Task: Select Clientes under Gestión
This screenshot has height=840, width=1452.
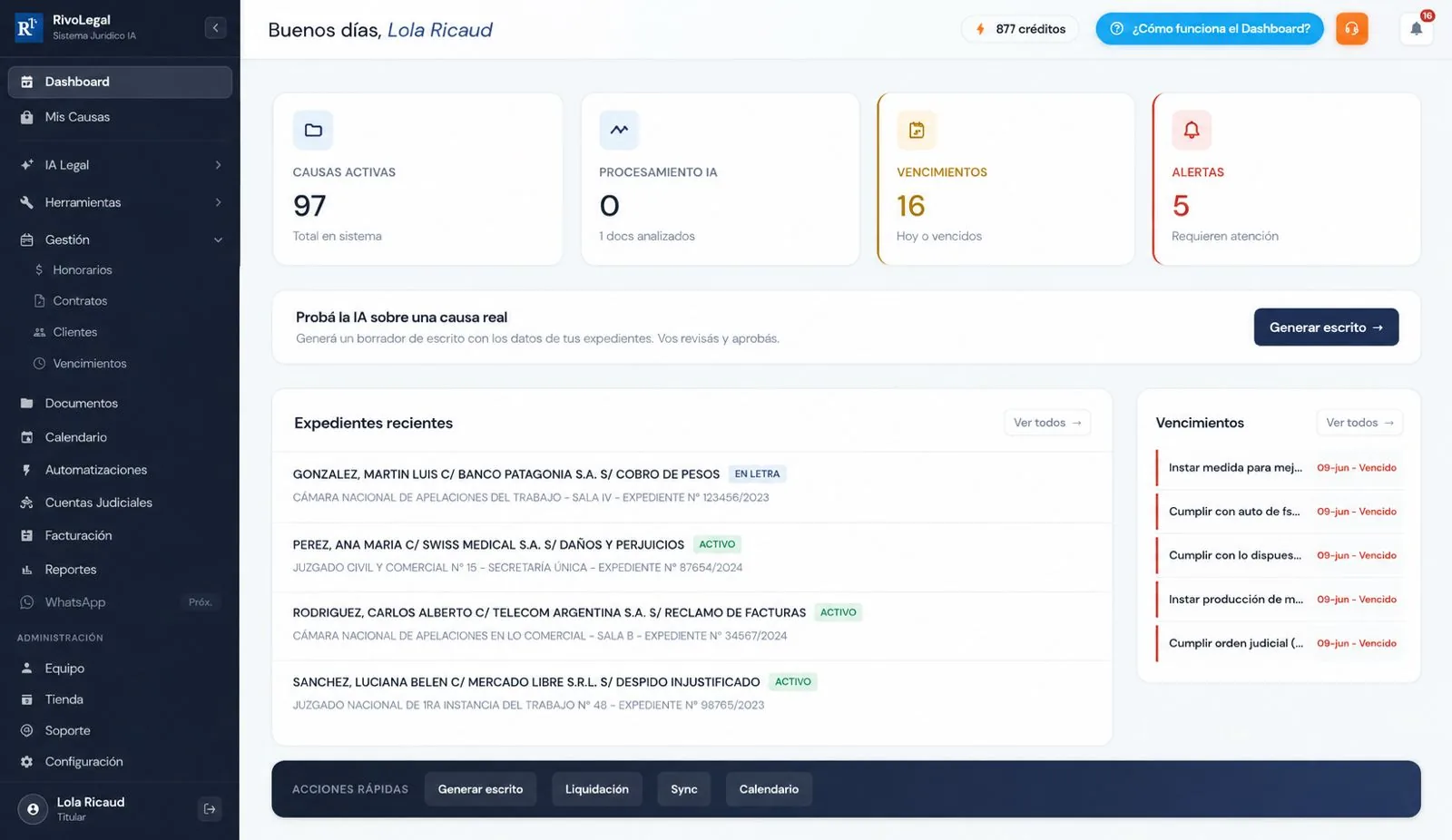Action: tap(74, 332)
